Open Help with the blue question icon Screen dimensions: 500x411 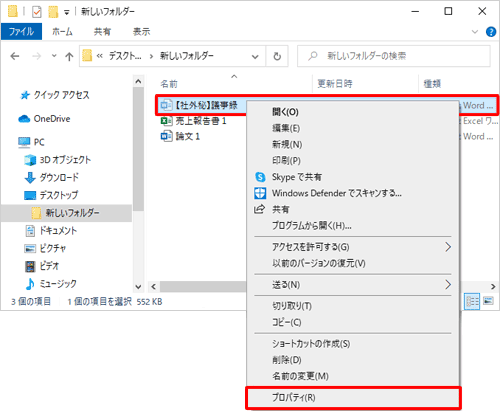(491, 32)
